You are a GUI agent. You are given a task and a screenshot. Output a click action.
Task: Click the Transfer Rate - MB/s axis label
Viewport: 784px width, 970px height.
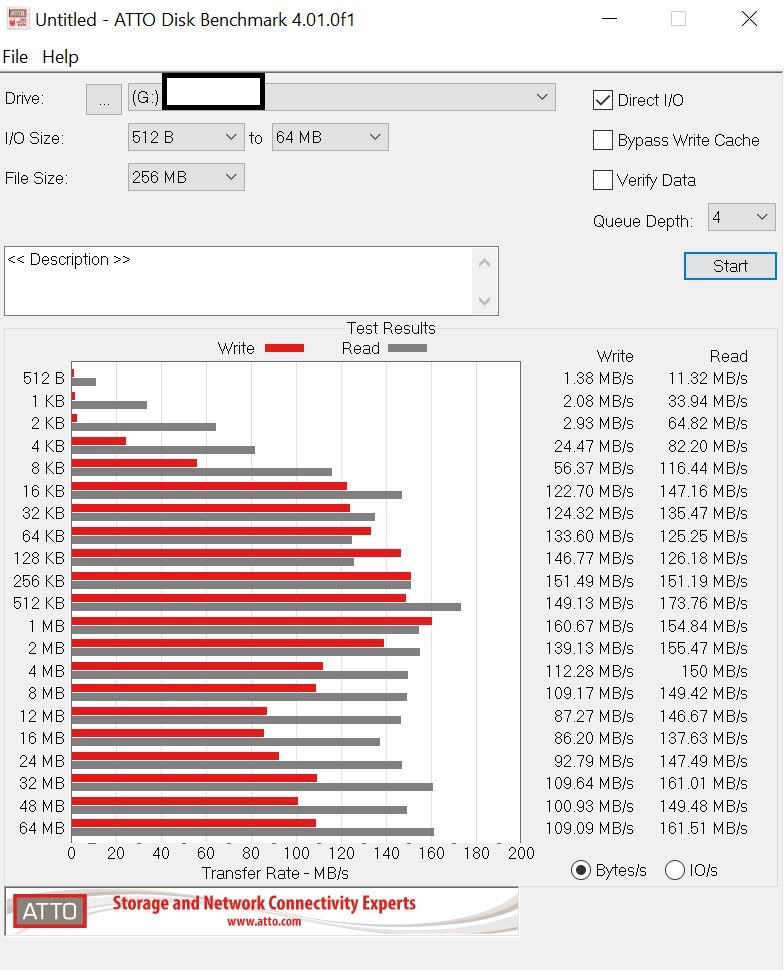click(x=275, y=873)
